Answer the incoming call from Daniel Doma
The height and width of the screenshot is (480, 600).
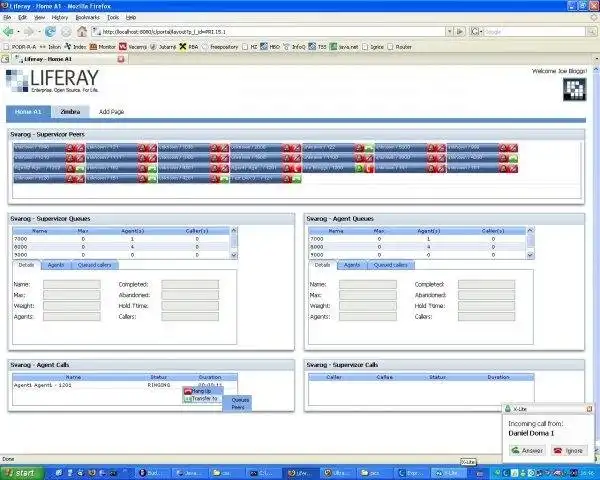pos(527,451)
